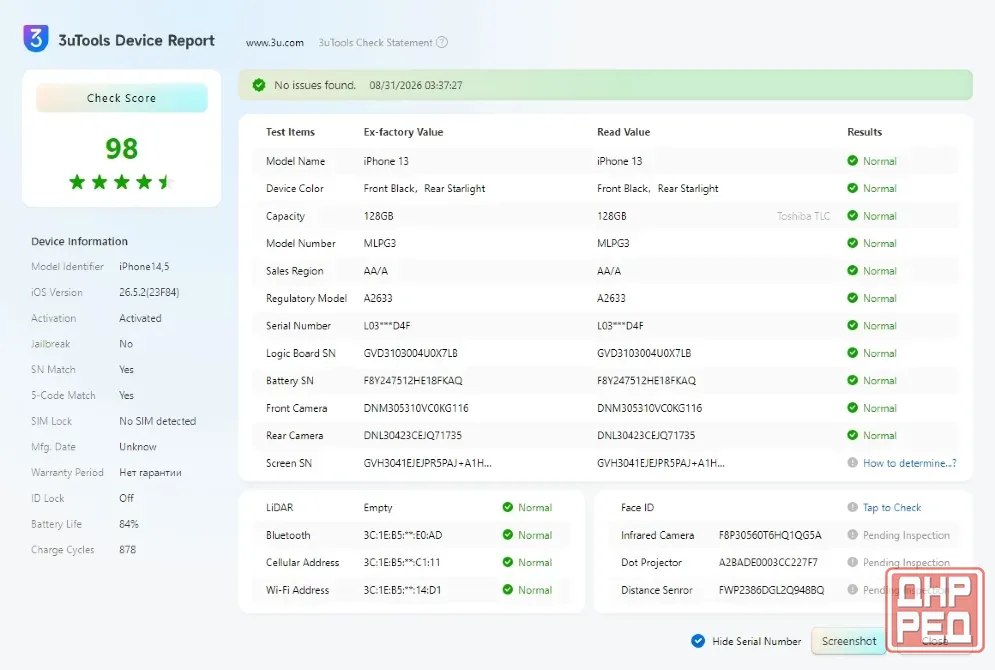Screen dimensions: 995x670
Task: Click the Normal check icon for Model Name
Action: pos(852,161)
